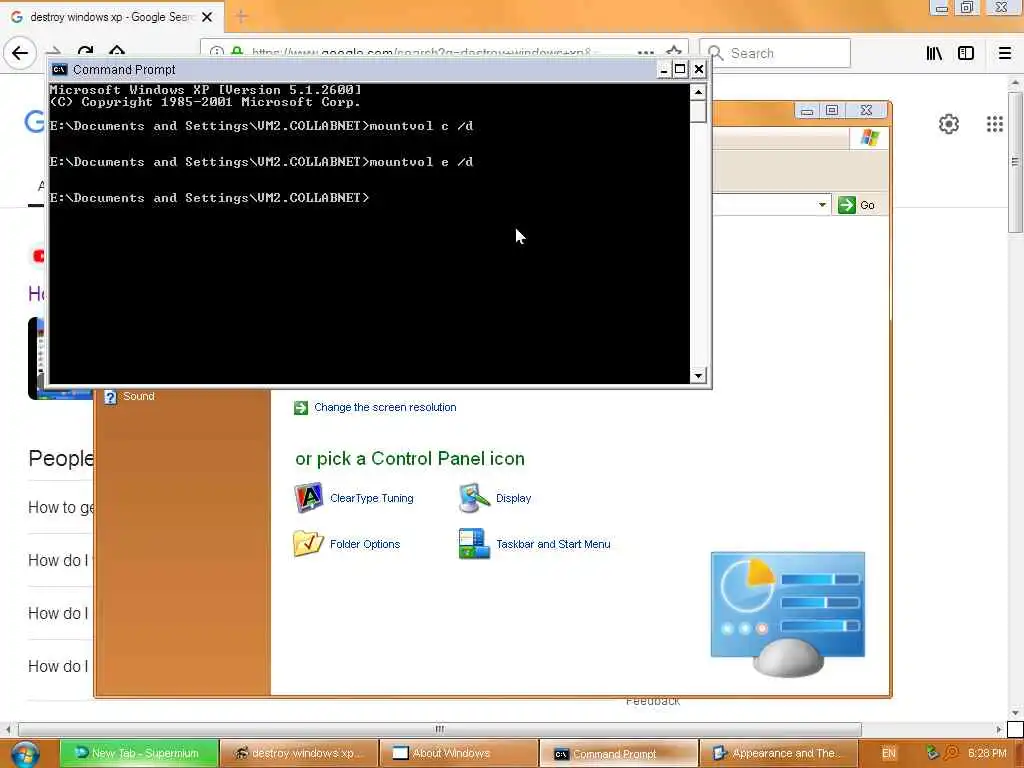Open a new browser tab with plus
This screenshot has width=1024, height=768.
click(x=241, y=17)
